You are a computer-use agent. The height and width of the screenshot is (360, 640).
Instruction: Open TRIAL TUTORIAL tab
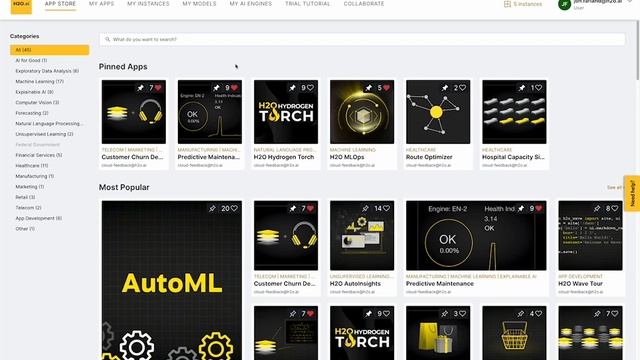[x=307, y=4]
